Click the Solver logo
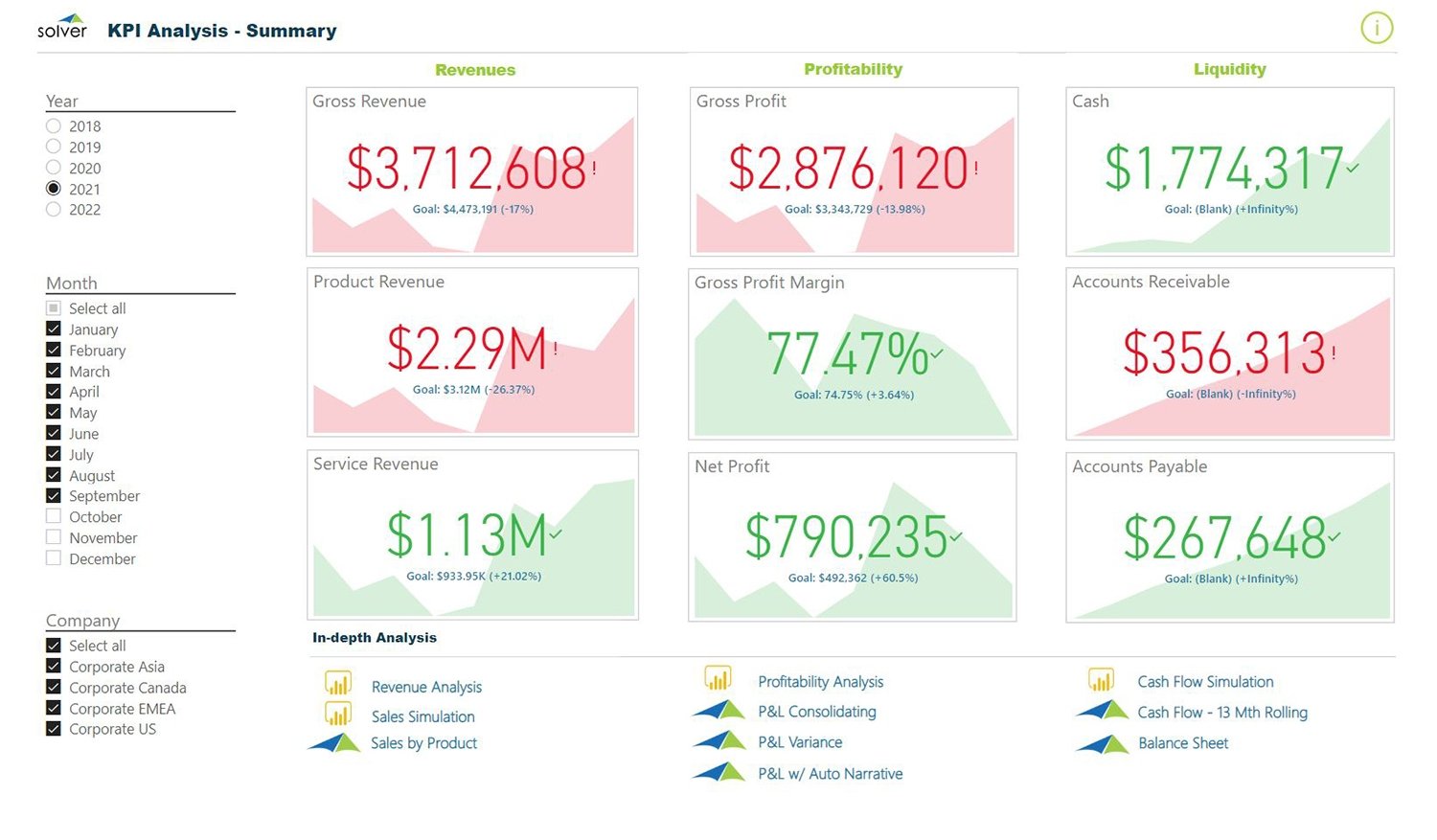1437x840 pixels. (62, 27)
